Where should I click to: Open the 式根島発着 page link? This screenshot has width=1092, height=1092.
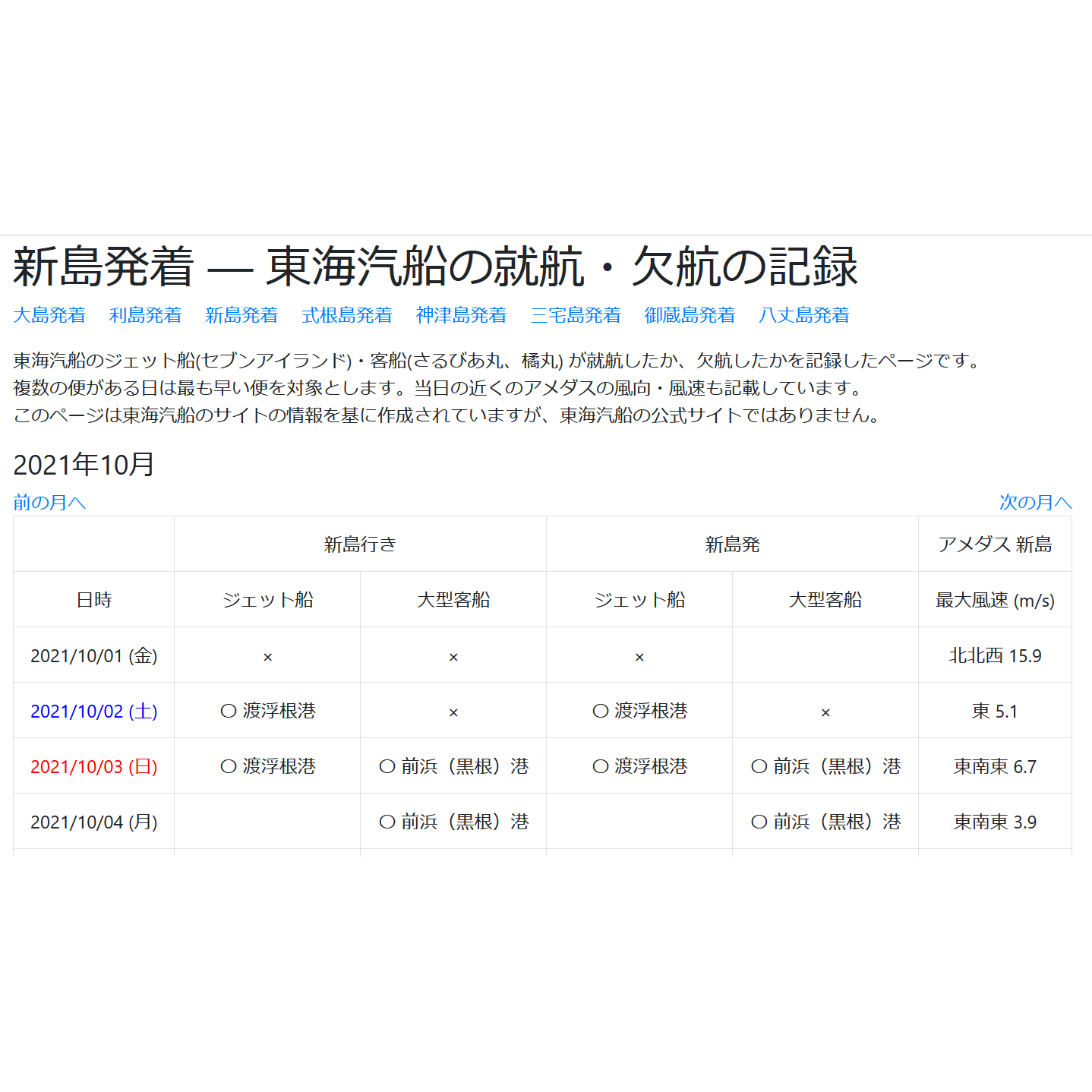click(x=346, y=315)
